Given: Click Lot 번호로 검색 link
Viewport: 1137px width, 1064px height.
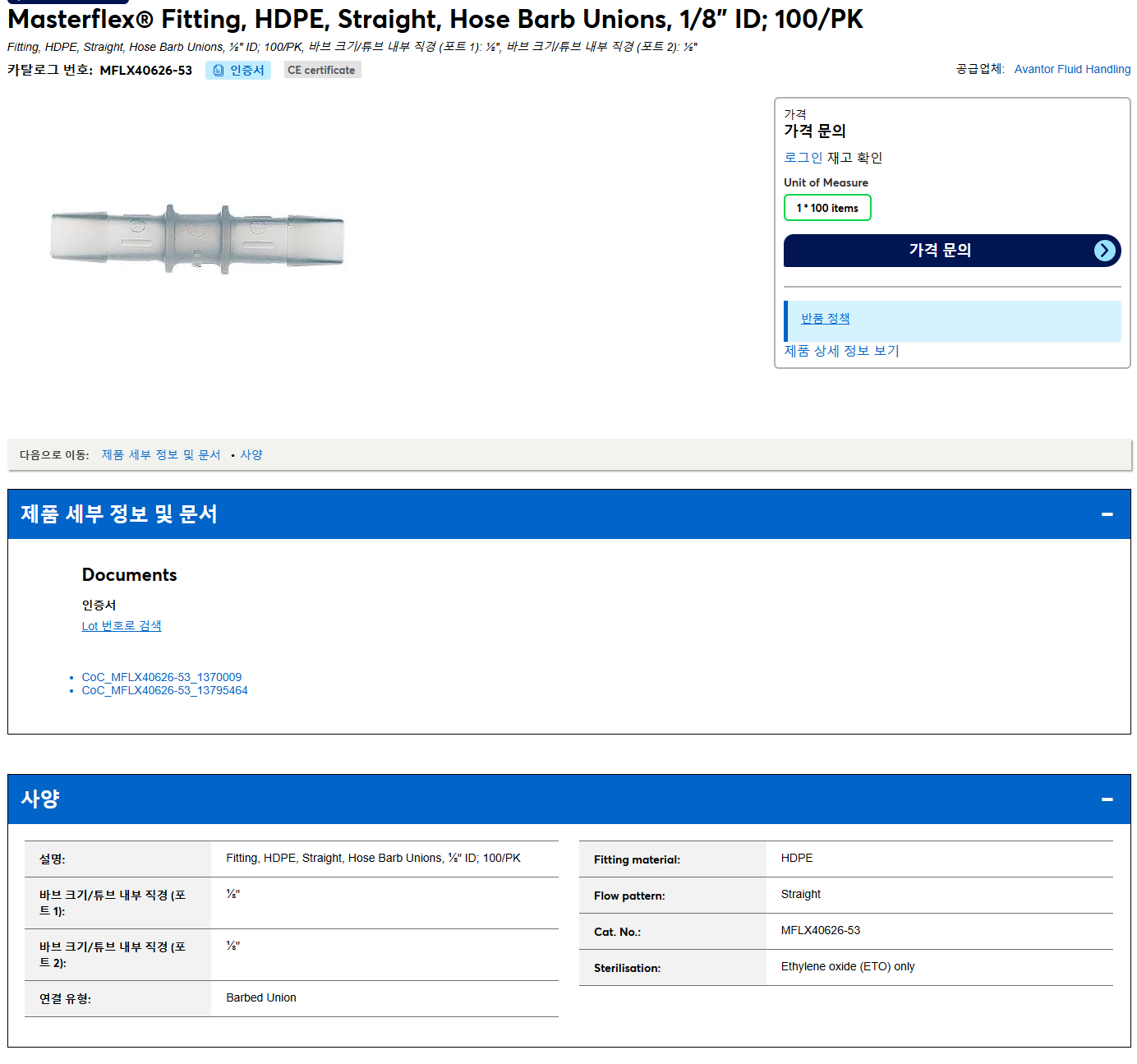Looking at the screenshot, I should 122,626.
